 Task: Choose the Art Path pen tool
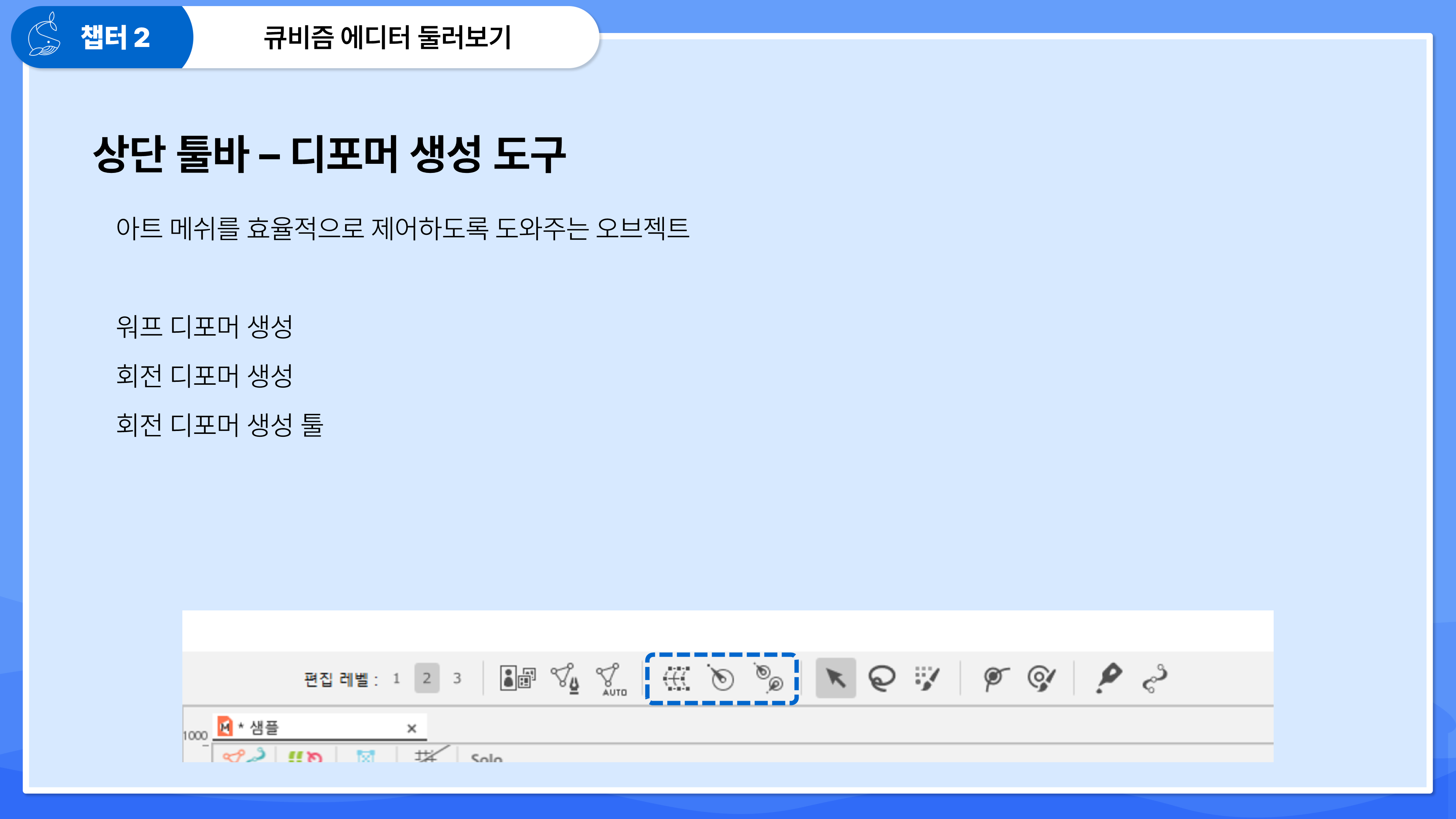pos(1108,678)
